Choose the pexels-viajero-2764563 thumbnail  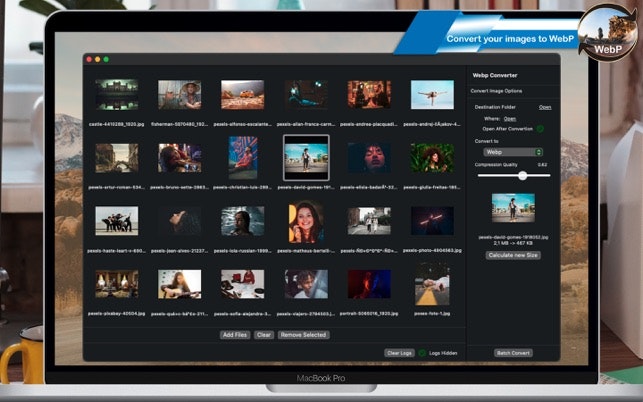[x=306, y=284]
